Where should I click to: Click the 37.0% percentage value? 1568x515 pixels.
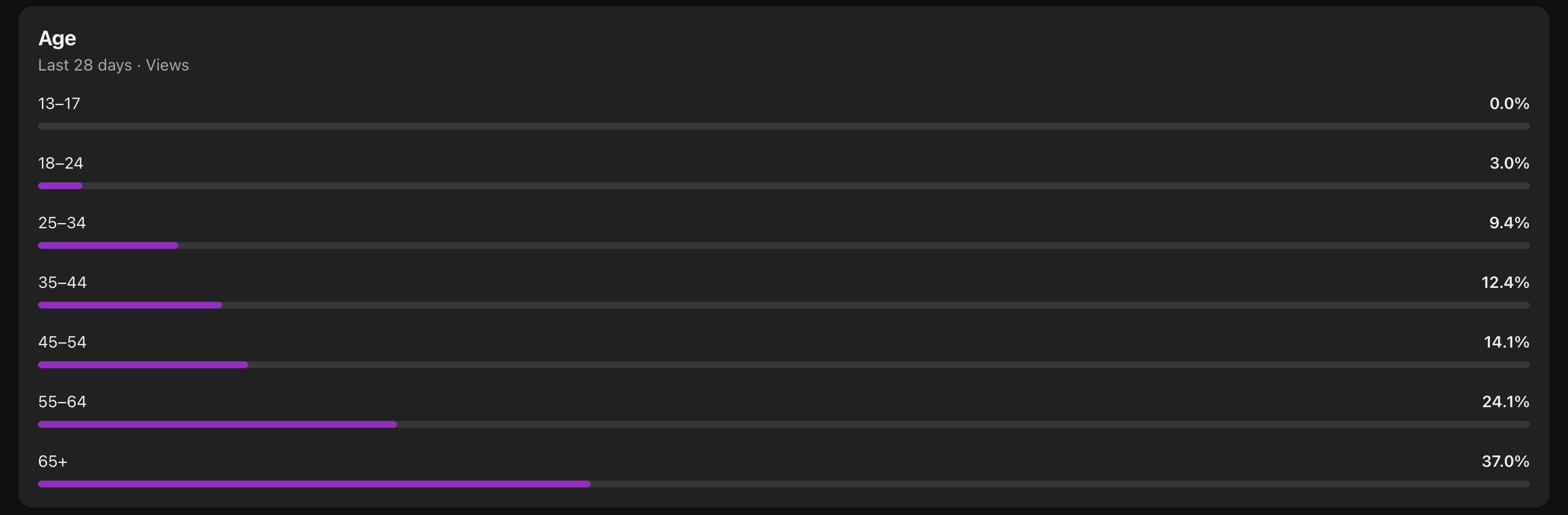point(1505,461)
